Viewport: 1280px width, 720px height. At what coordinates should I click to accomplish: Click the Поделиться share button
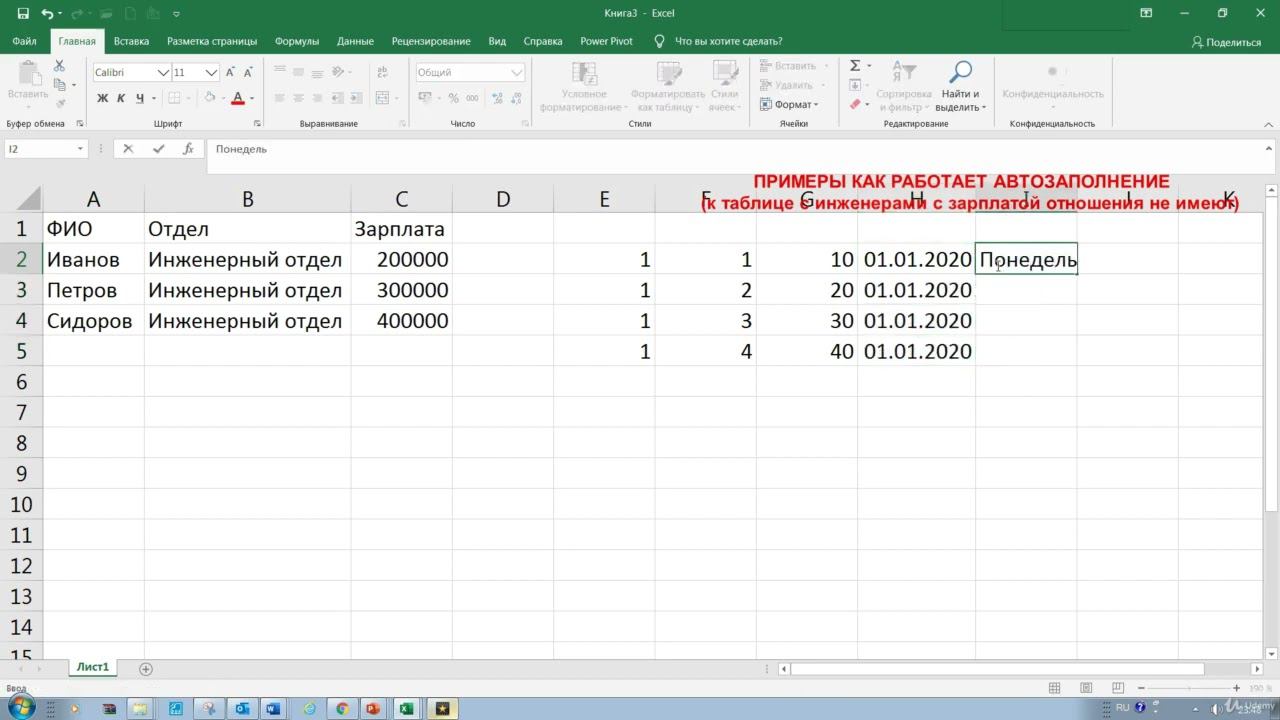coord(1226,42)
